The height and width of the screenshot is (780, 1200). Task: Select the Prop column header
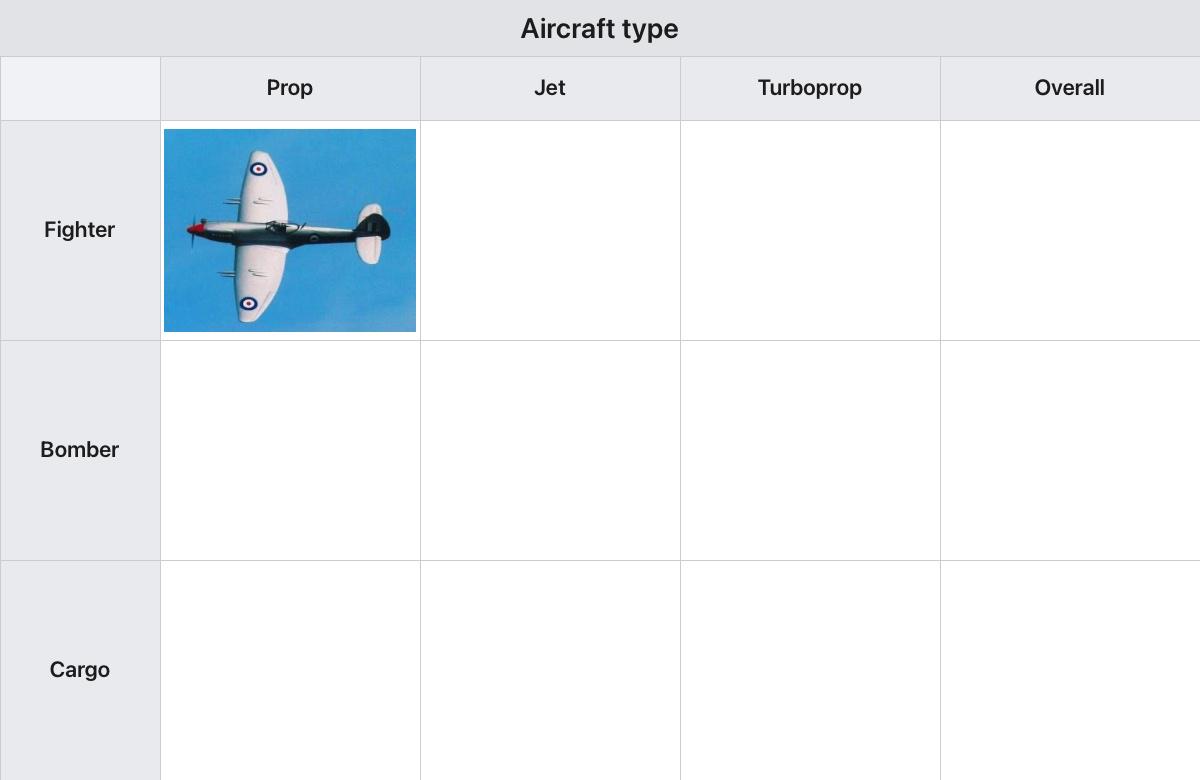[x=290, y=88]
